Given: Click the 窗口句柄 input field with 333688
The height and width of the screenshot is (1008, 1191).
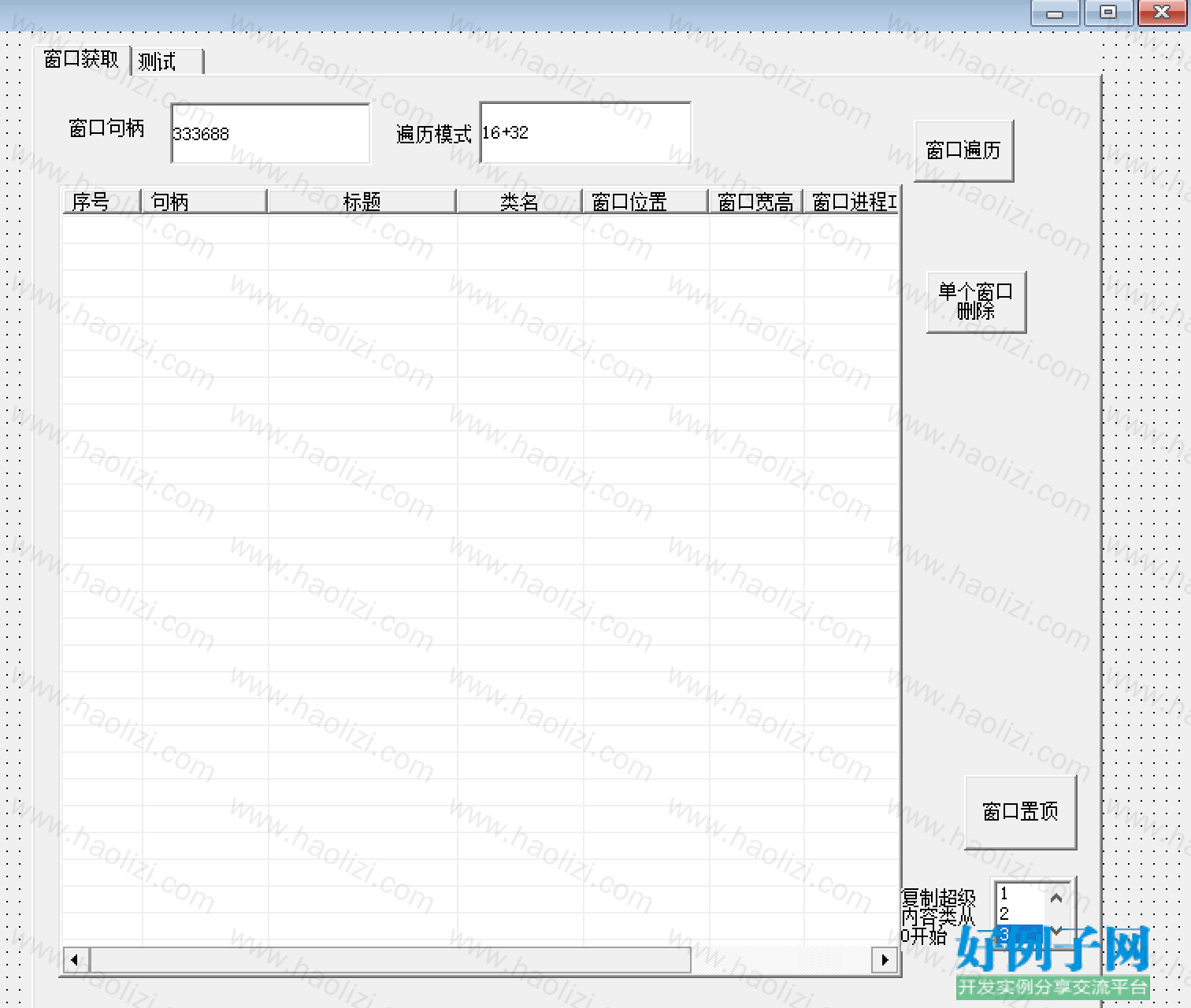Looking at the screenshot, I should [270, 133].
